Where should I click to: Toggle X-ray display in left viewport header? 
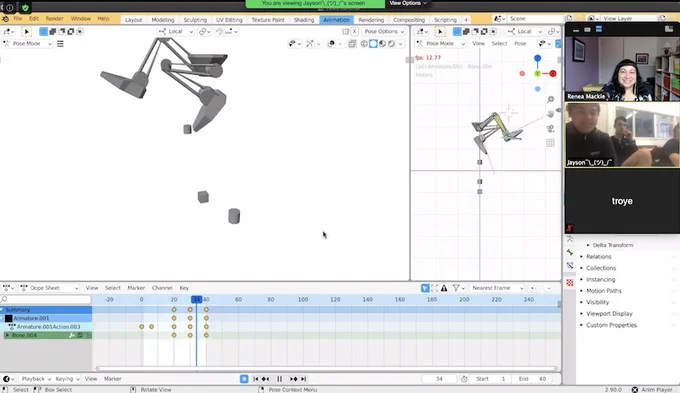pos(352,44)
